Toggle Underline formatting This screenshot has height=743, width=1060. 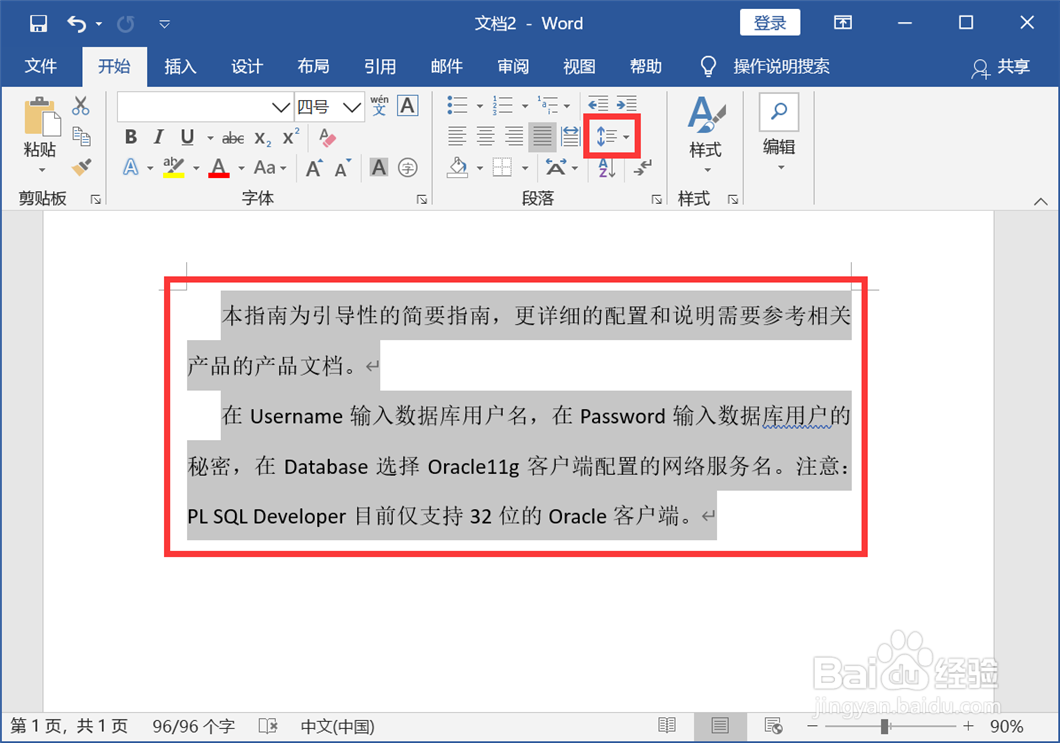(x=187, y=137)
